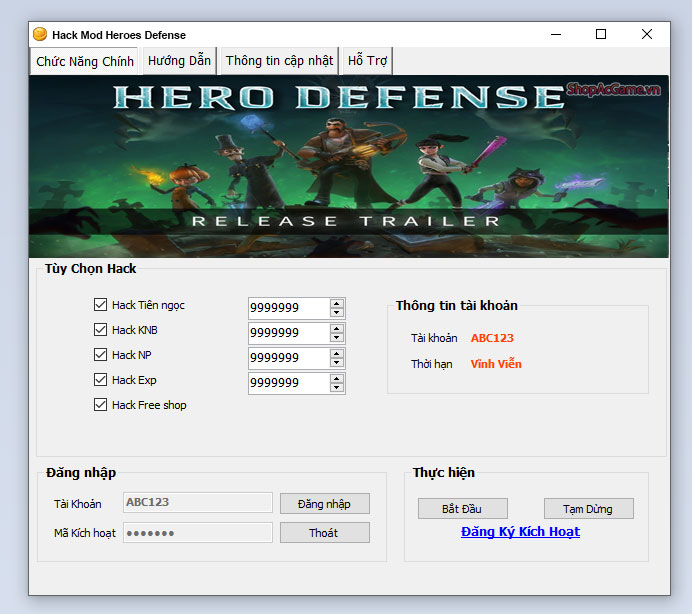Increase Hack KNB value with up arrow
This screenshot has width=693, height=616.
pyautogui.click(x=337, y=329)
